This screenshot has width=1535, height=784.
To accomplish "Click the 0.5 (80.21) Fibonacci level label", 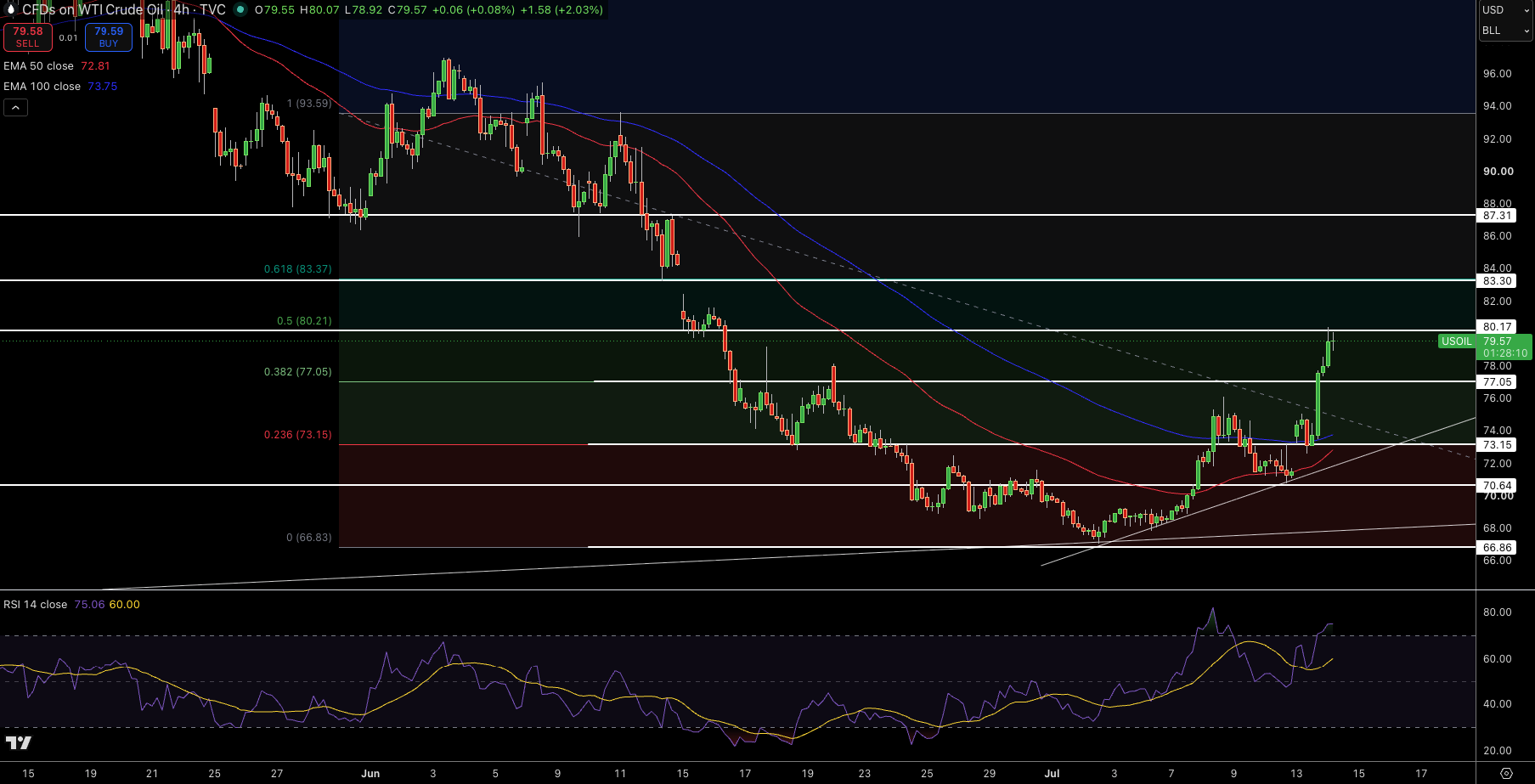I will click(304, 321).
